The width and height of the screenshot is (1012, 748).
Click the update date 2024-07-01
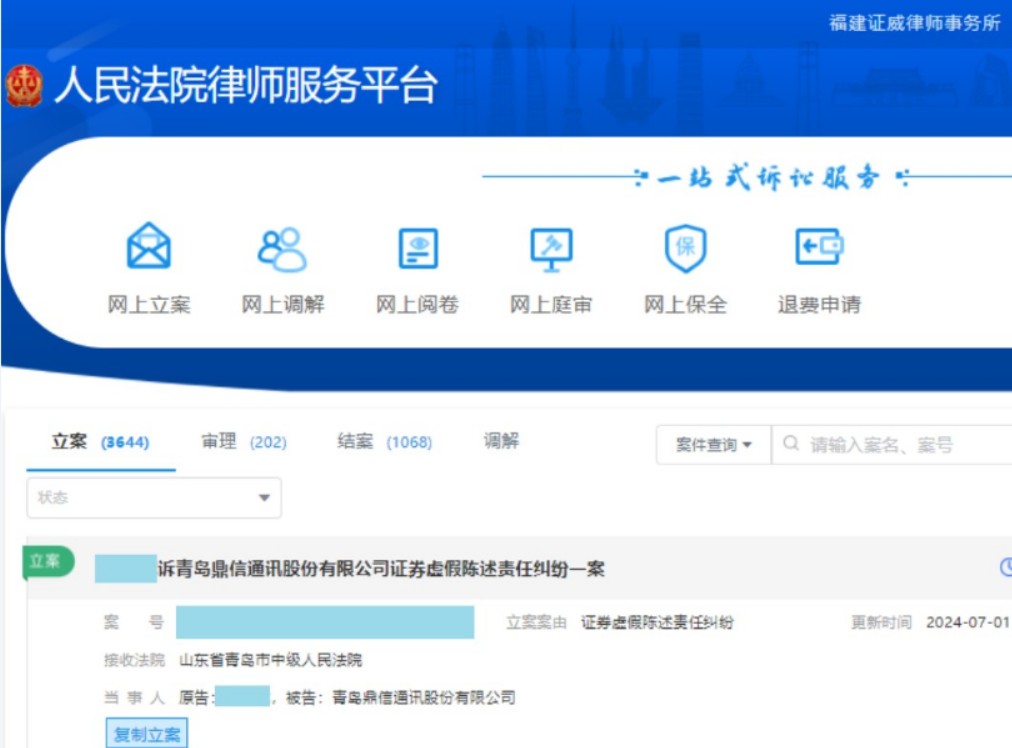point(967,622)
